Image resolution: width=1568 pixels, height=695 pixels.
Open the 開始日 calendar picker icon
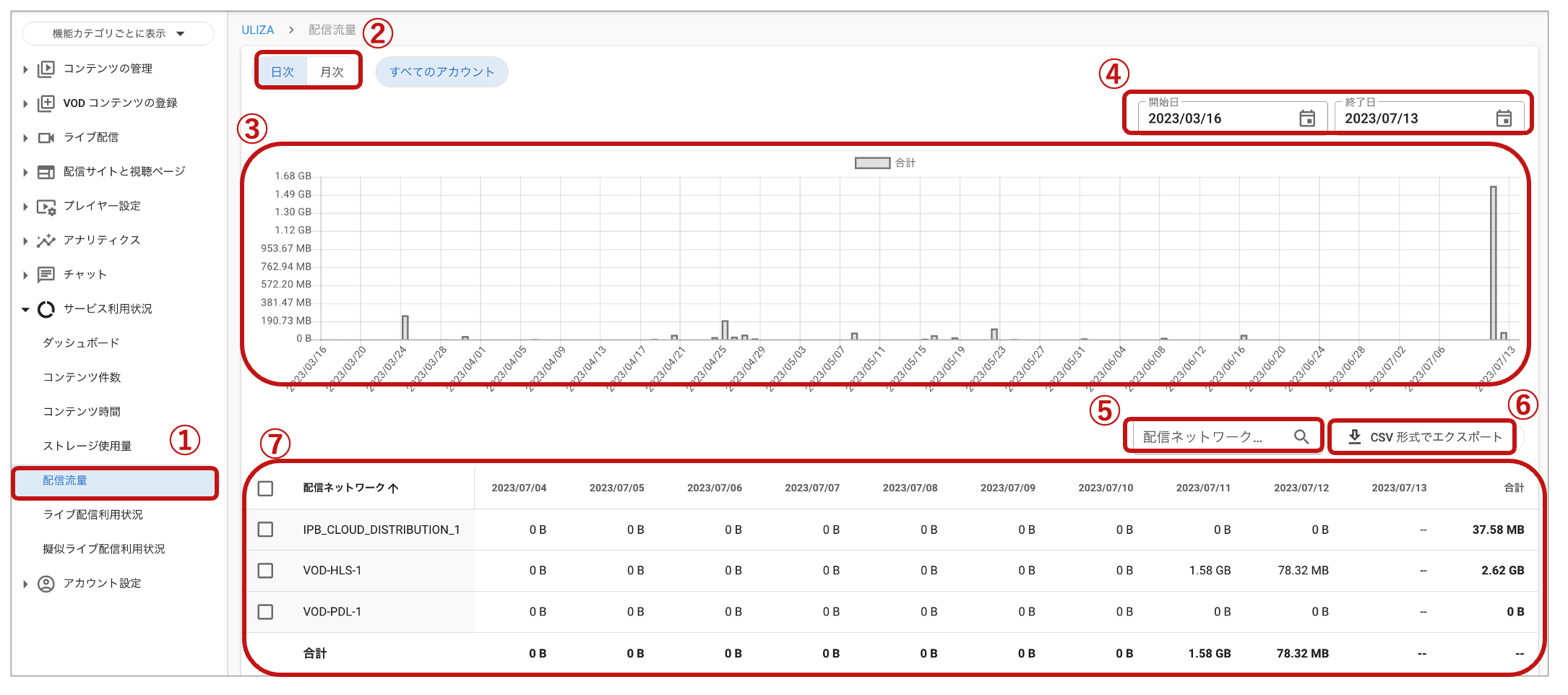(x=1306, y=118)
